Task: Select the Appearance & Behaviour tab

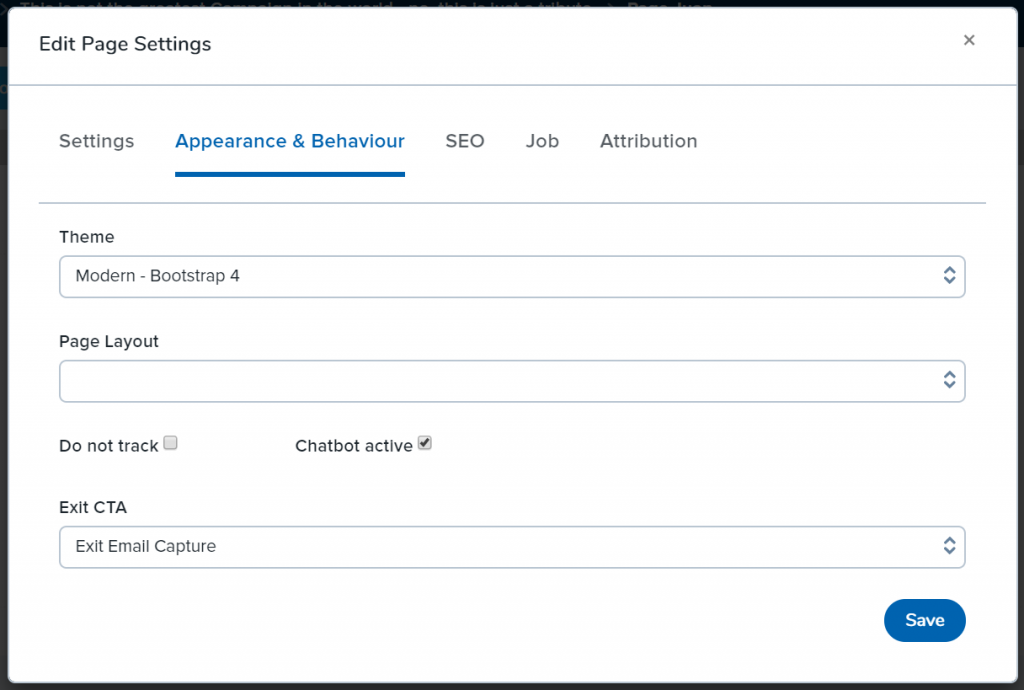Action: [x=290, y=141]
